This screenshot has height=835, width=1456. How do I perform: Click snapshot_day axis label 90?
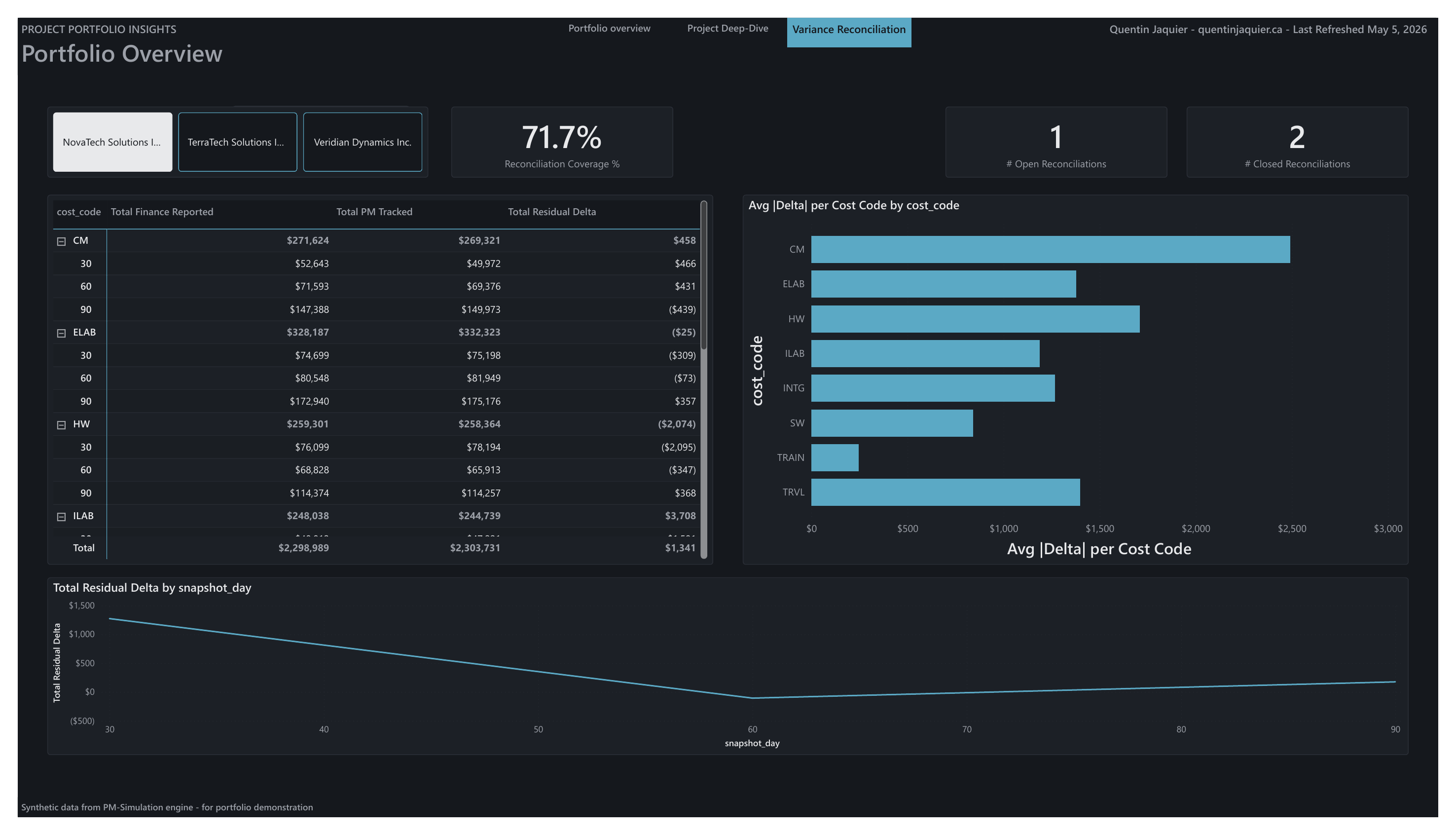tap(1395, 729)
